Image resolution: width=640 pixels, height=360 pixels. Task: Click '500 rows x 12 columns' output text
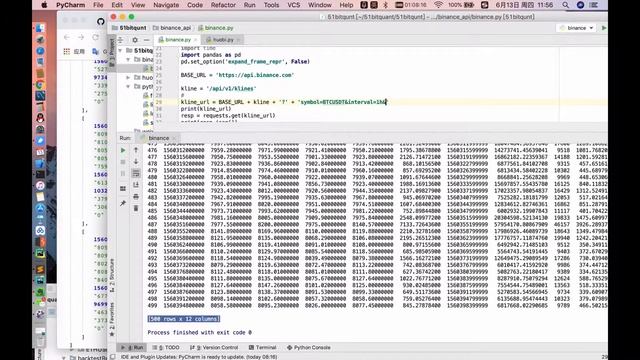point(184,319)
